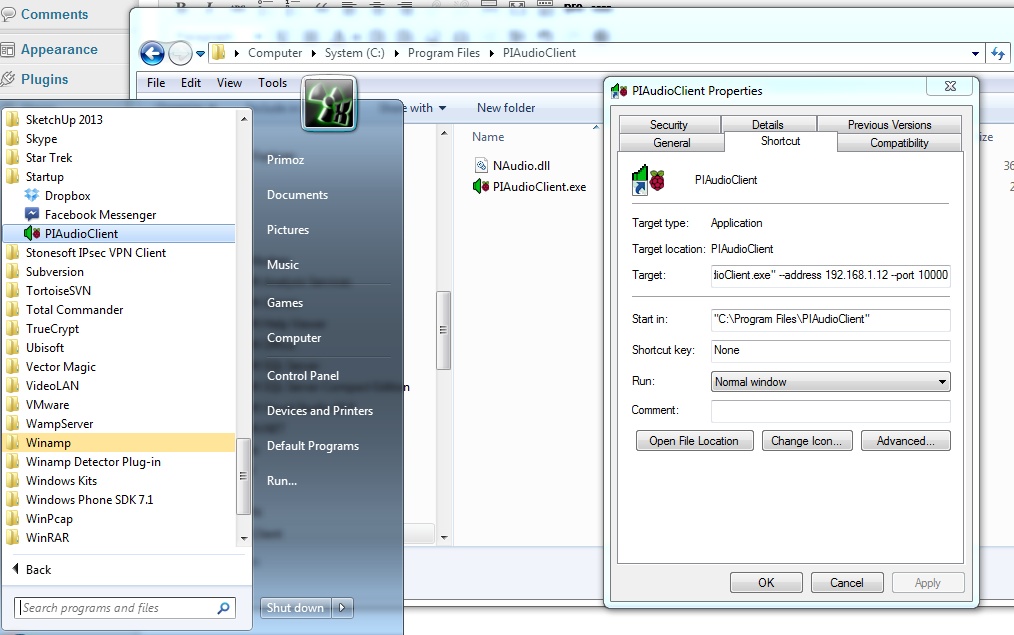Expand the Program Files breadcrumb arrow

[x=491, y=54]
